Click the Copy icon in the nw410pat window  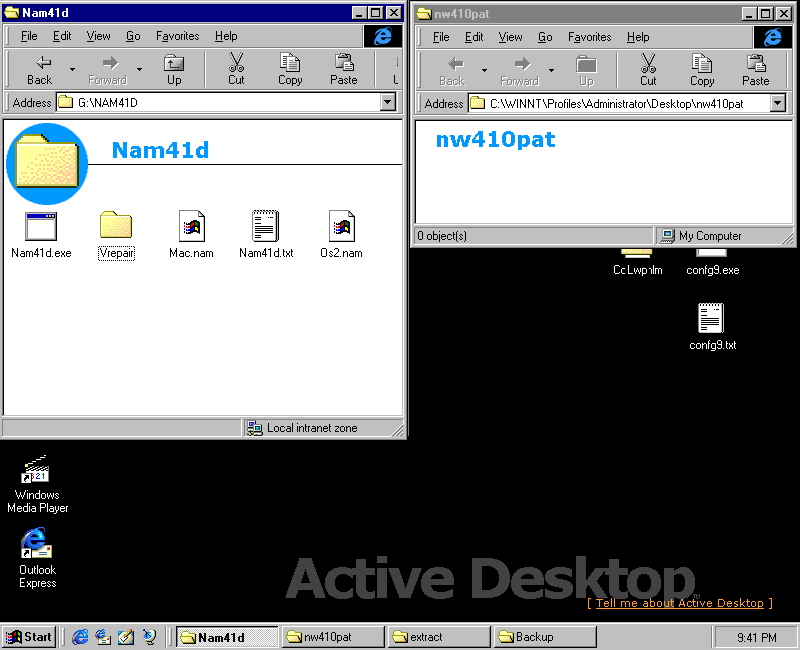click(702, 71)
